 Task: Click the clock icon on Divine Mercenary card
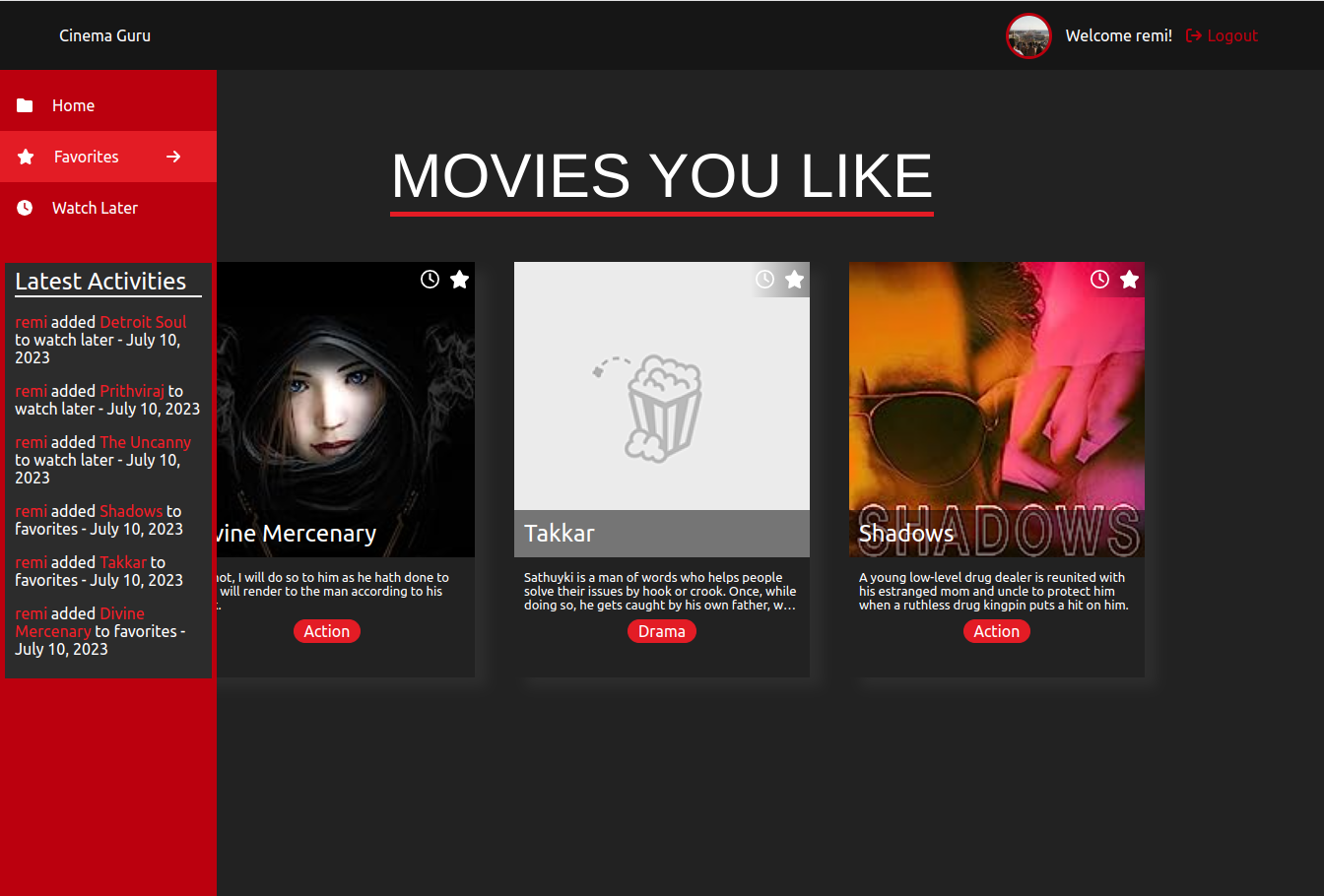pyautogui.click(x=430, y=280)
